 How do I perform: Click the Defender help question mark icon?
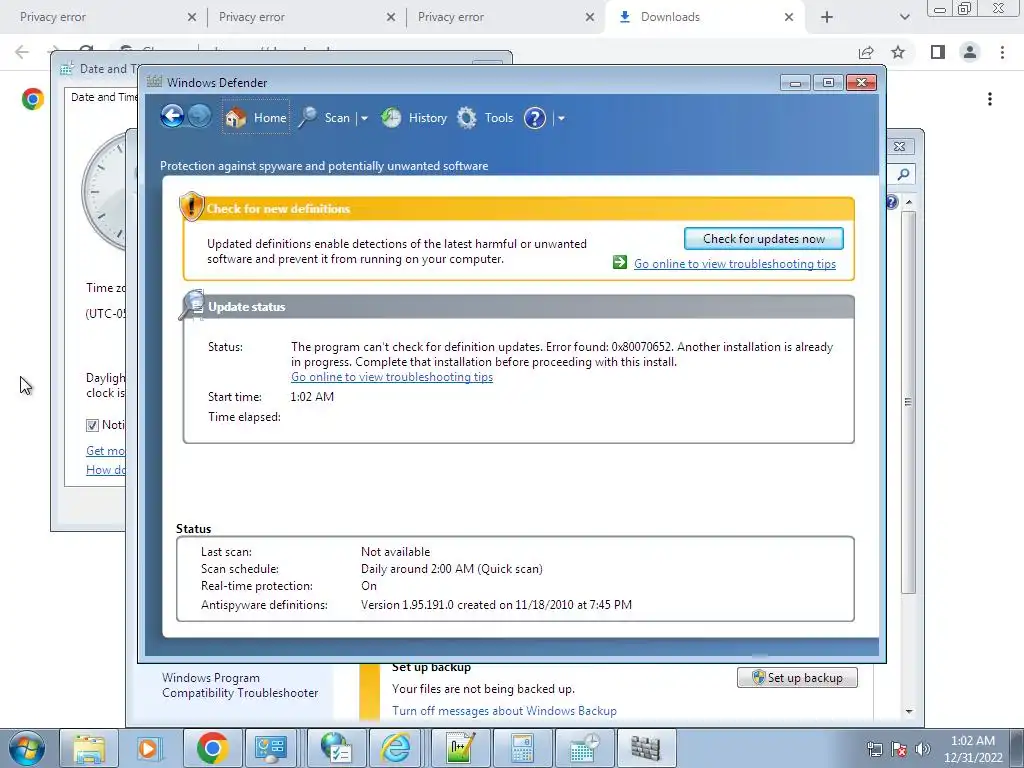coord(535,118)
